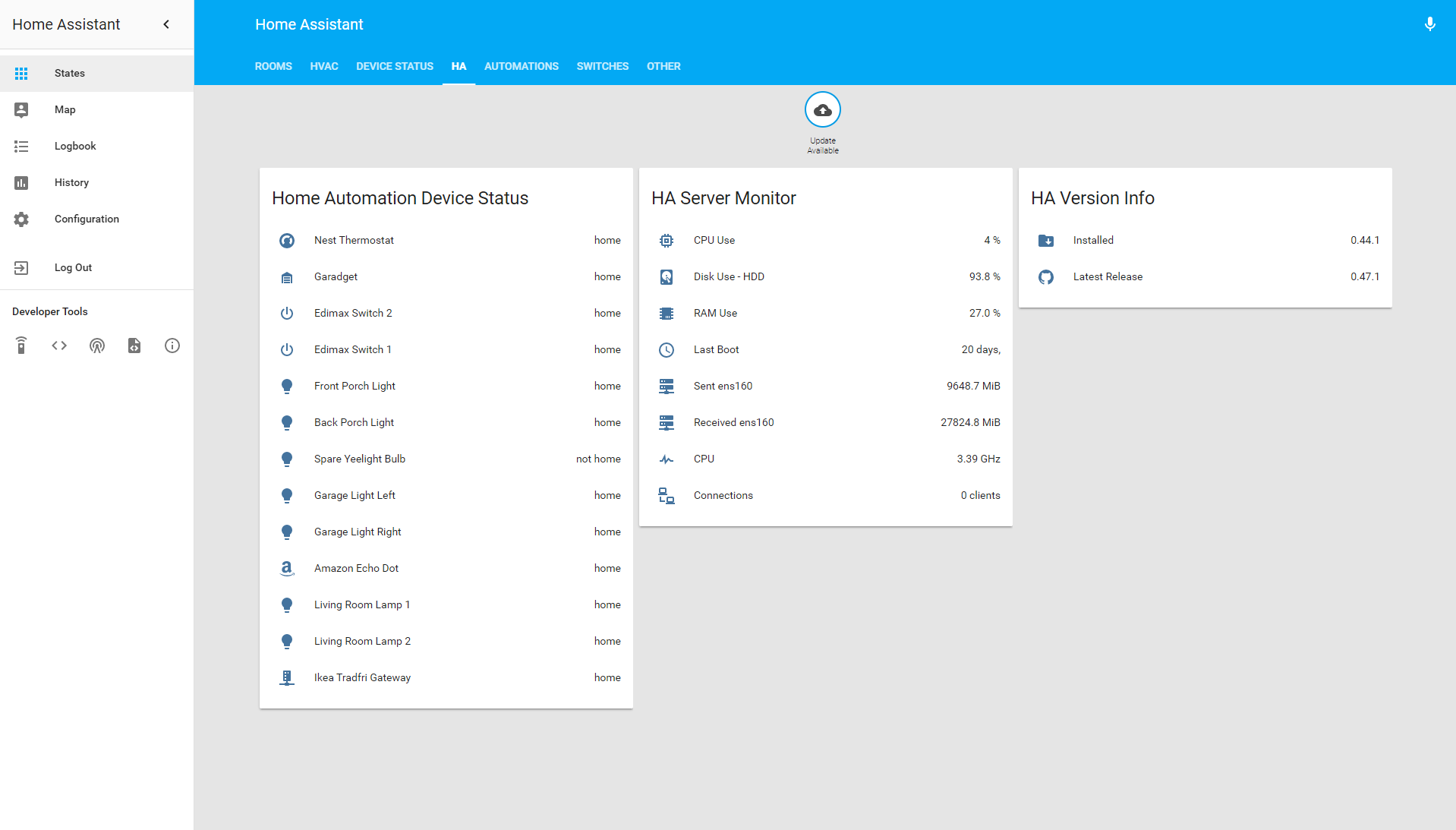Screen dimensions: 1456x830
Task: Open Info developer tool icon
Action: (172, 346)
